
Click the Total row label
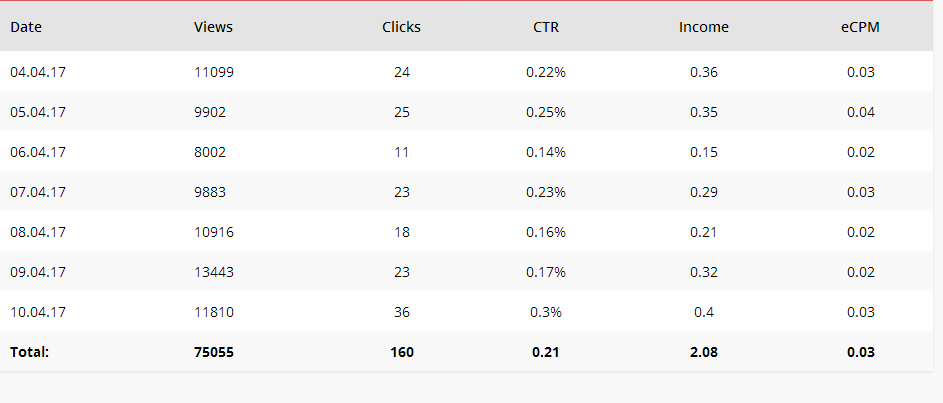coord(29,352)
